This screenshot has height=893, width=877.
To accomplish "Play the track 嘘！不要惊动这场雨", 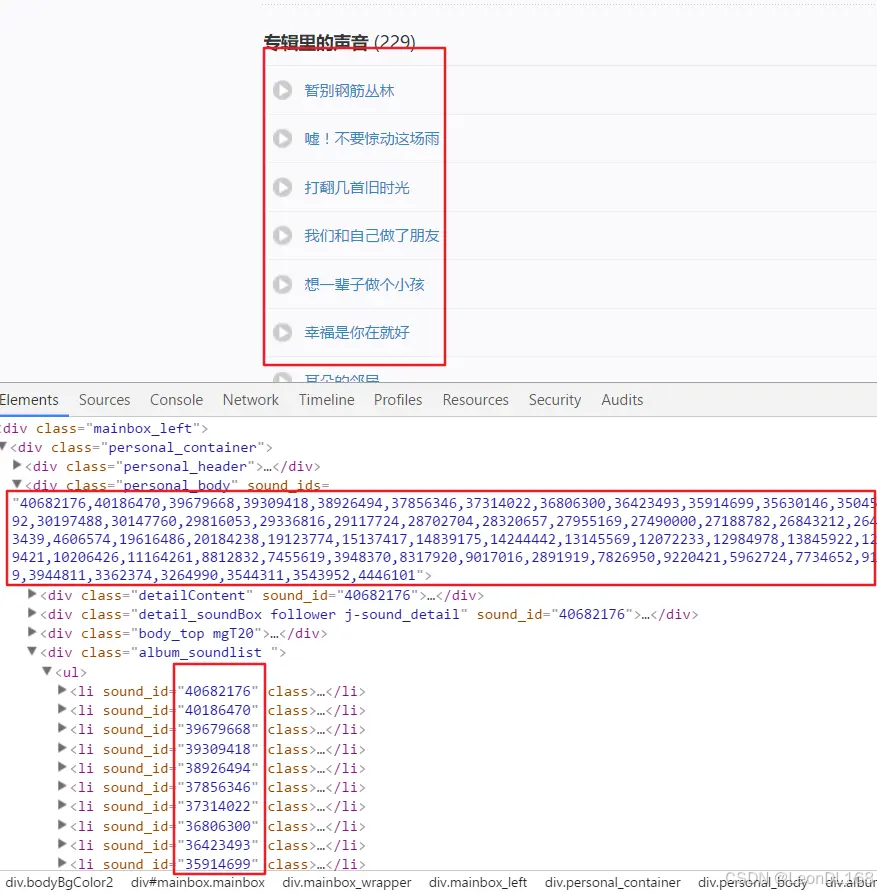I will (282, 138).
